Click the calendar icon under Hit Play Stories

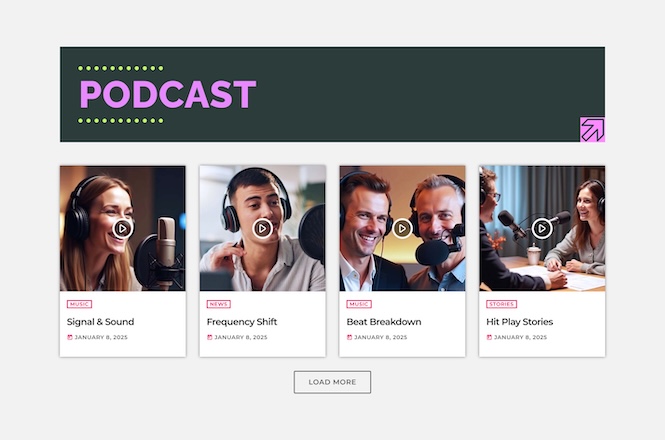[x=490, y=338]
